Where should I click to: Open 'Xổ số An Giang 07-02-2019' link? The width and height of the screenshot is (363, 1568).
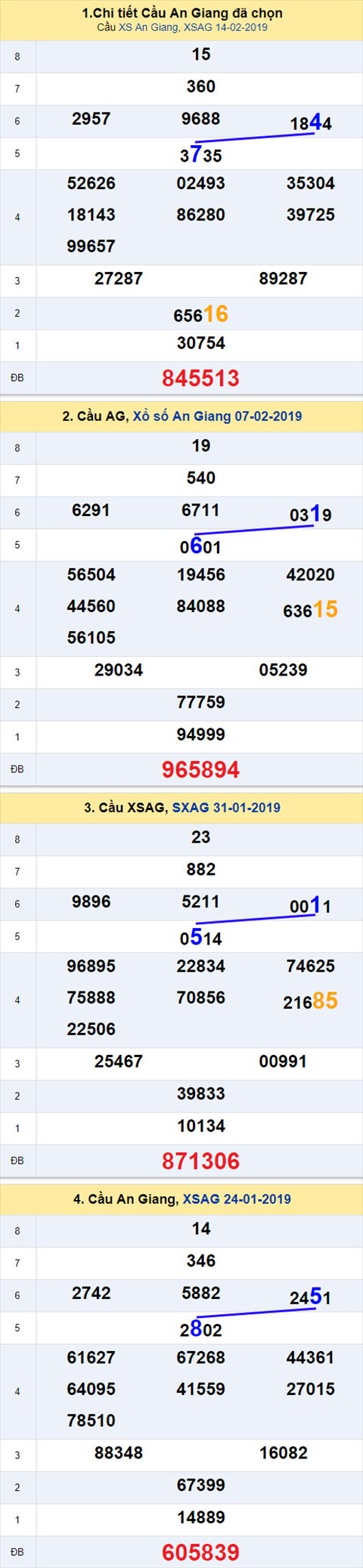217,416
